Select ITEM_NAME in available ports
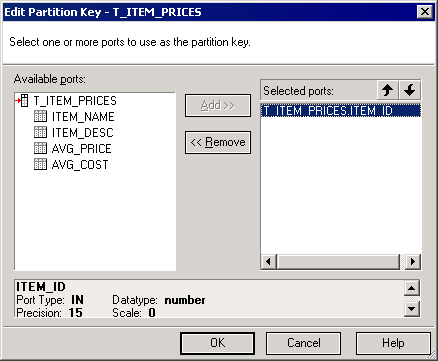 pos(83,117)
